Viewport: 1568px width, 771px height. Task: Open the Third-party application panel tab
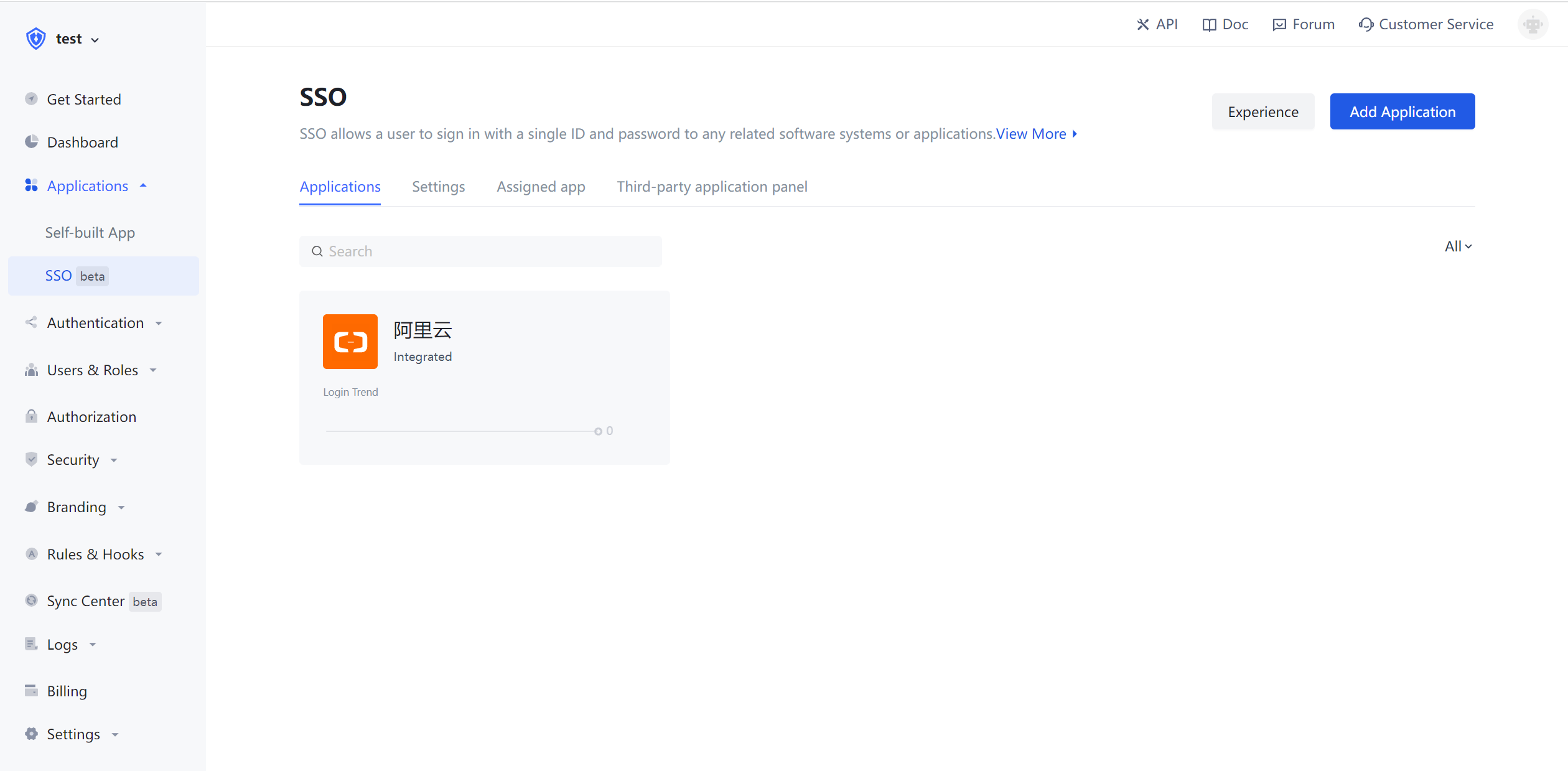[712, 187]
